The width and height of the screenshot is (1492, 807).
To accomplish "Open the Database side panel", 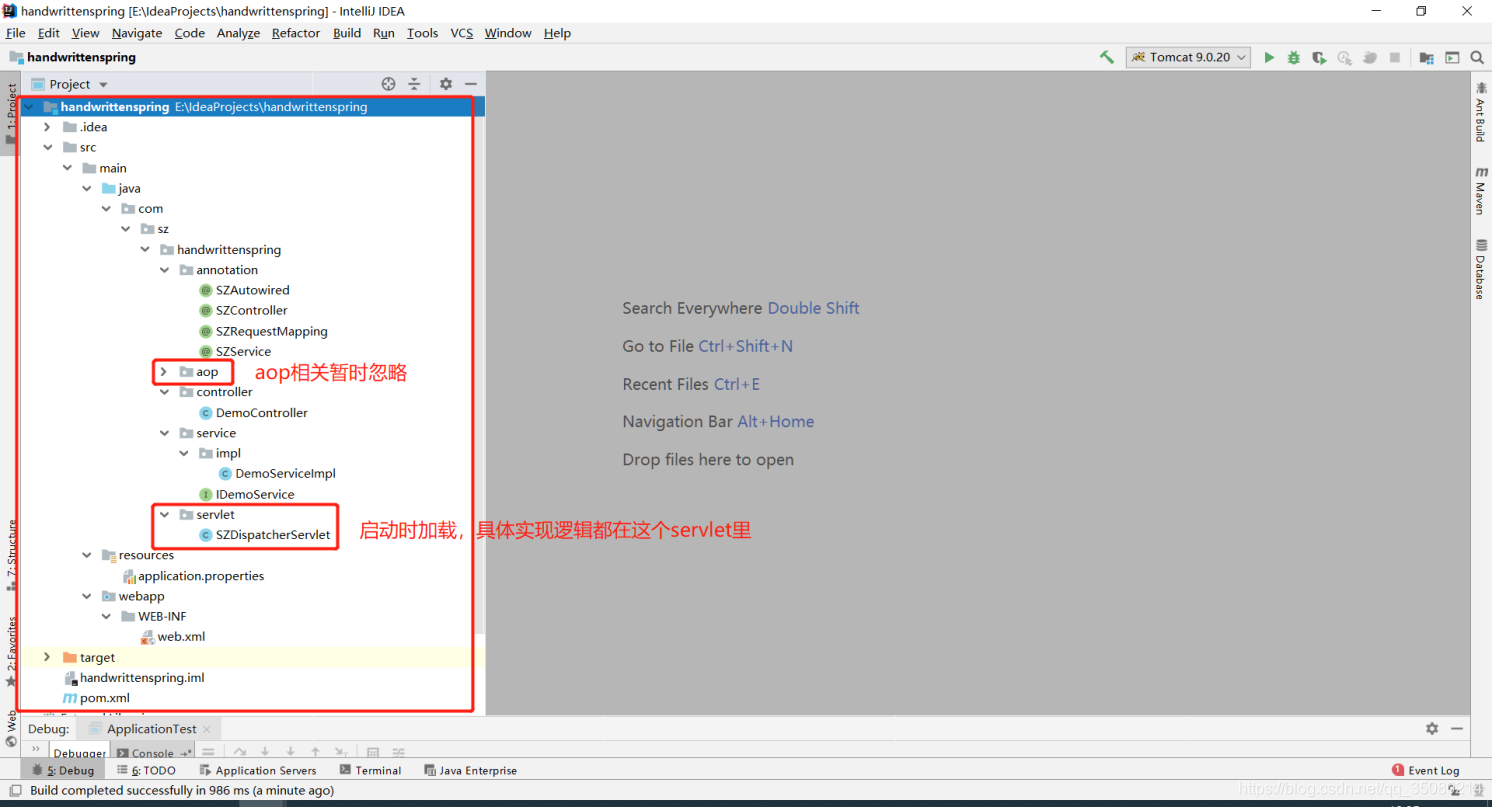I will click(1481, 269).
